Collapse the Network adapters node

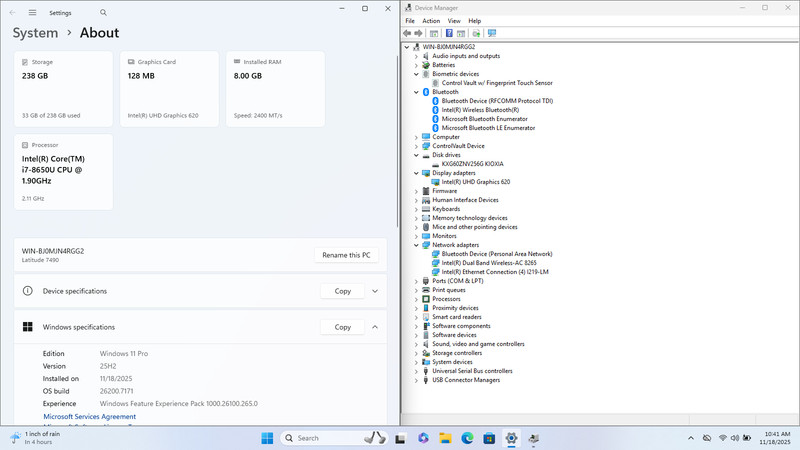(x=416, y=245)
